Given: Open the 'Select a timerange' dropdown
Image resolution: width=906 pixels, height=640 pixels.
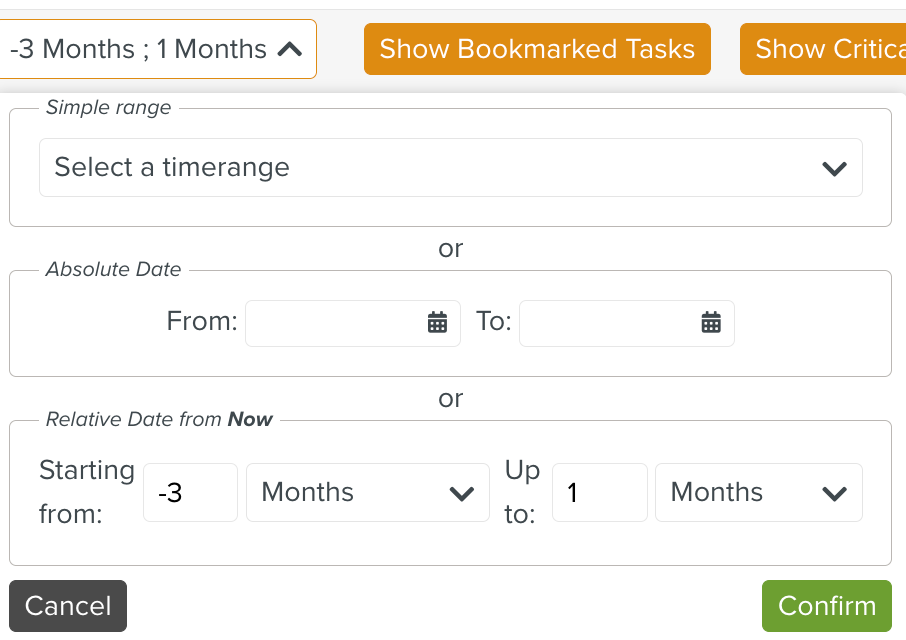Looking at the screenshot, I should click(450, 168).
